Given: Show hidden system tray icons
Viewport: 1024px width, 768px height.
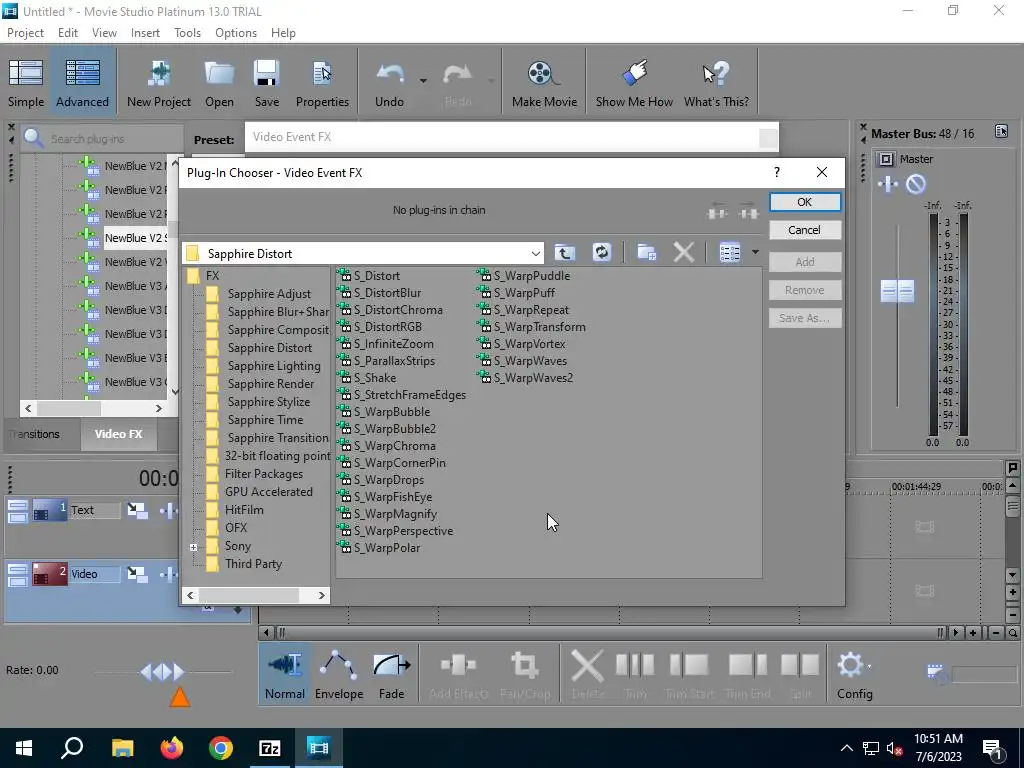Looking at the screenshot, I should 846,748.
